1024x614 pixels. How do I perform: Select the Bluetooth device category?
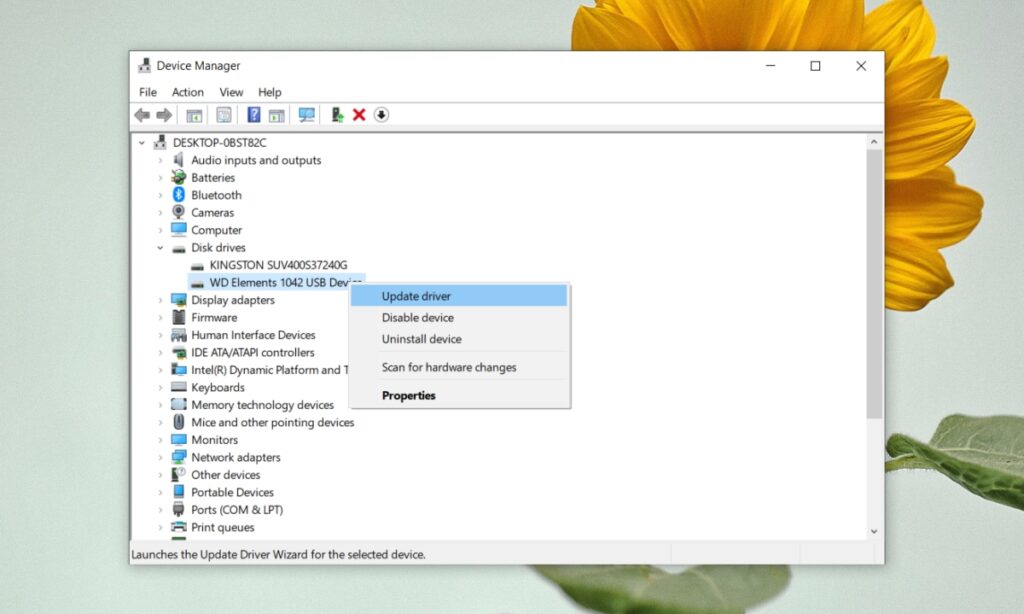pyautogui.click(x=216, y=195)
